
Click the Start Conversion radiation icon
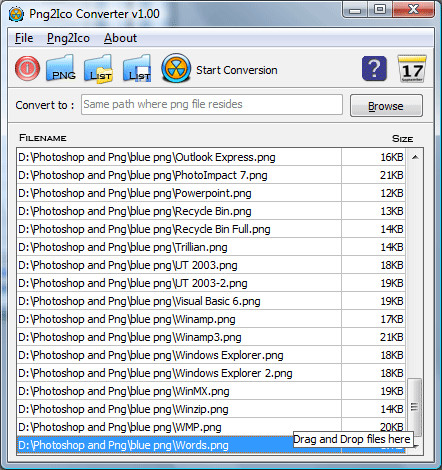pos(176,68)
